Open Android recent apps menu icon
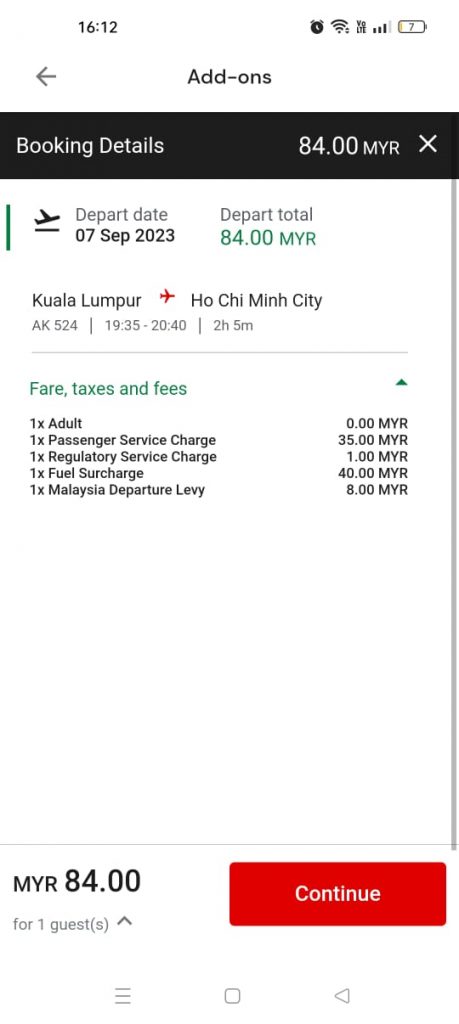 coord(123,996)
